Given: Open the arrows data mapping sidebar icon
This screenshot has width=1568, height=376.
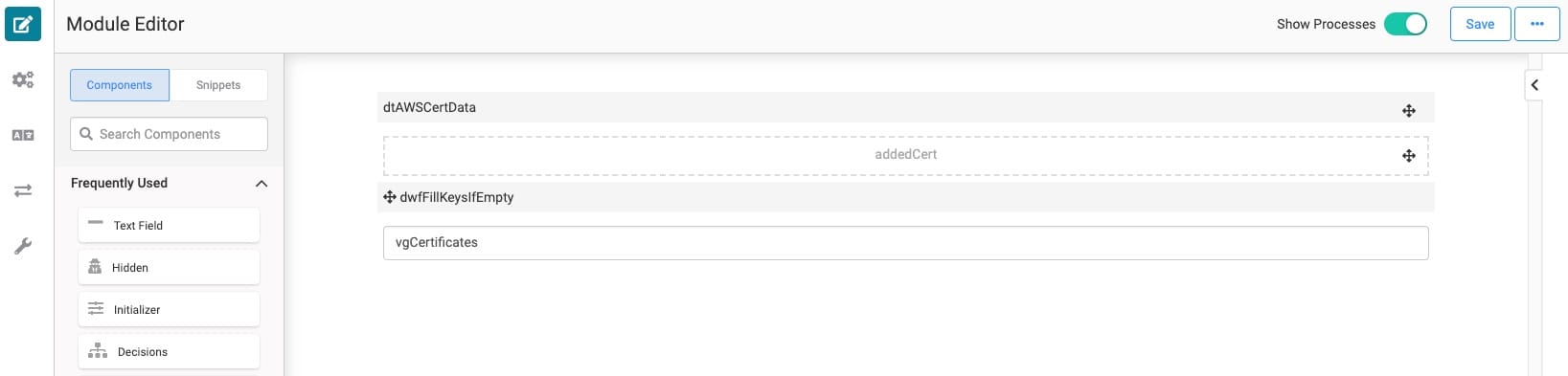Looking at the screenshot, I should coord(23,190).
